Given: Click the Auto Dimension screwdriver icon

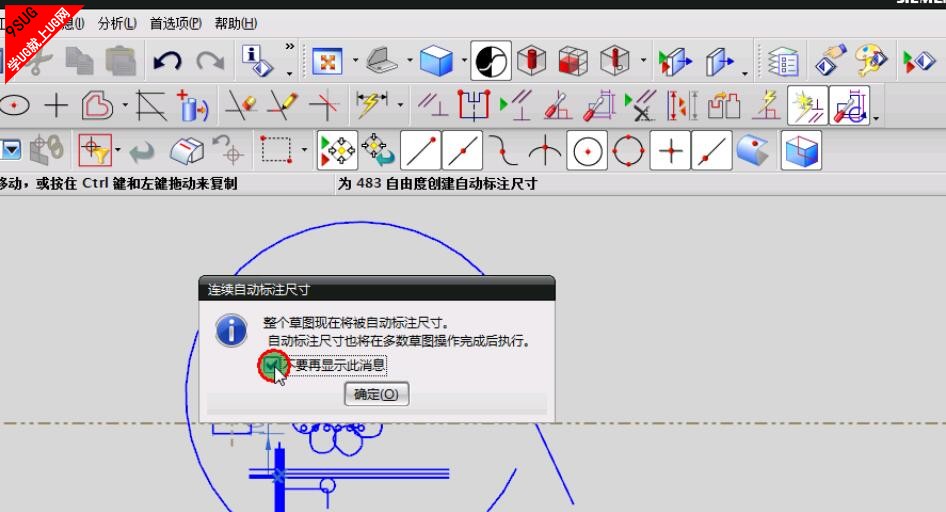Looking at the screenshot, I should [599, 106].
